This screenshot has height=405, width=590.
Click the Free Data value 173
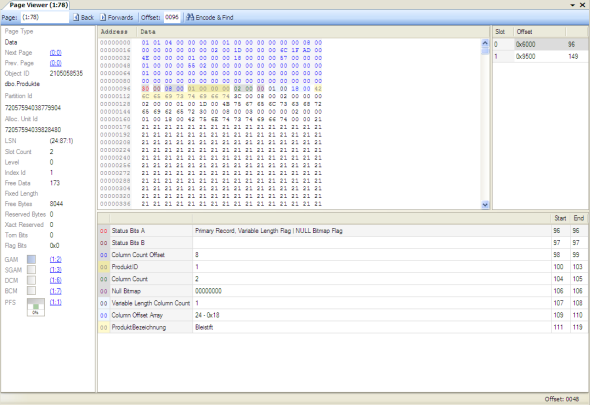[55, 183]
